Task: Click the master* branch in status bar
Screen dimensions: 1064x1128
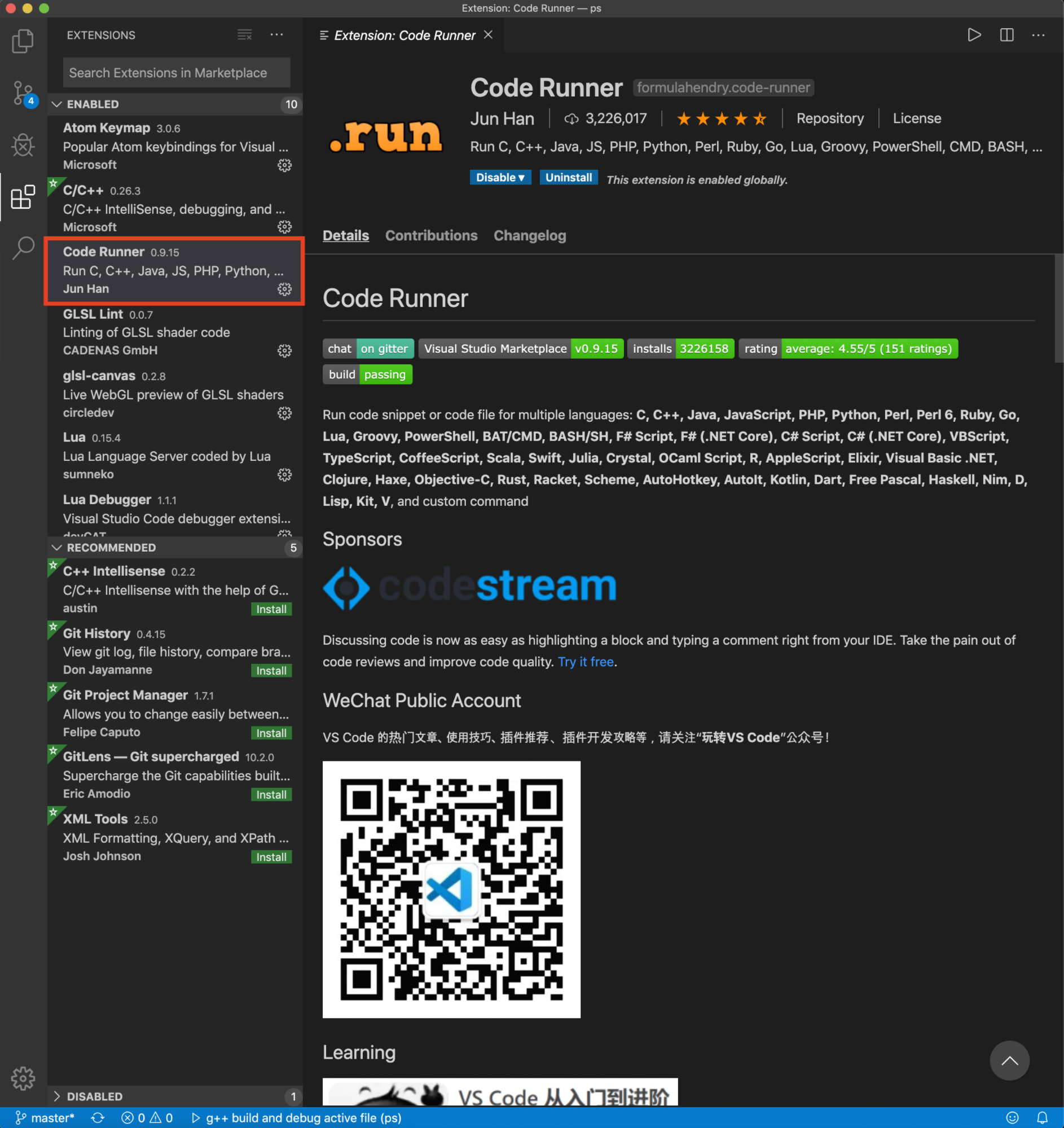Action: 45,1118
